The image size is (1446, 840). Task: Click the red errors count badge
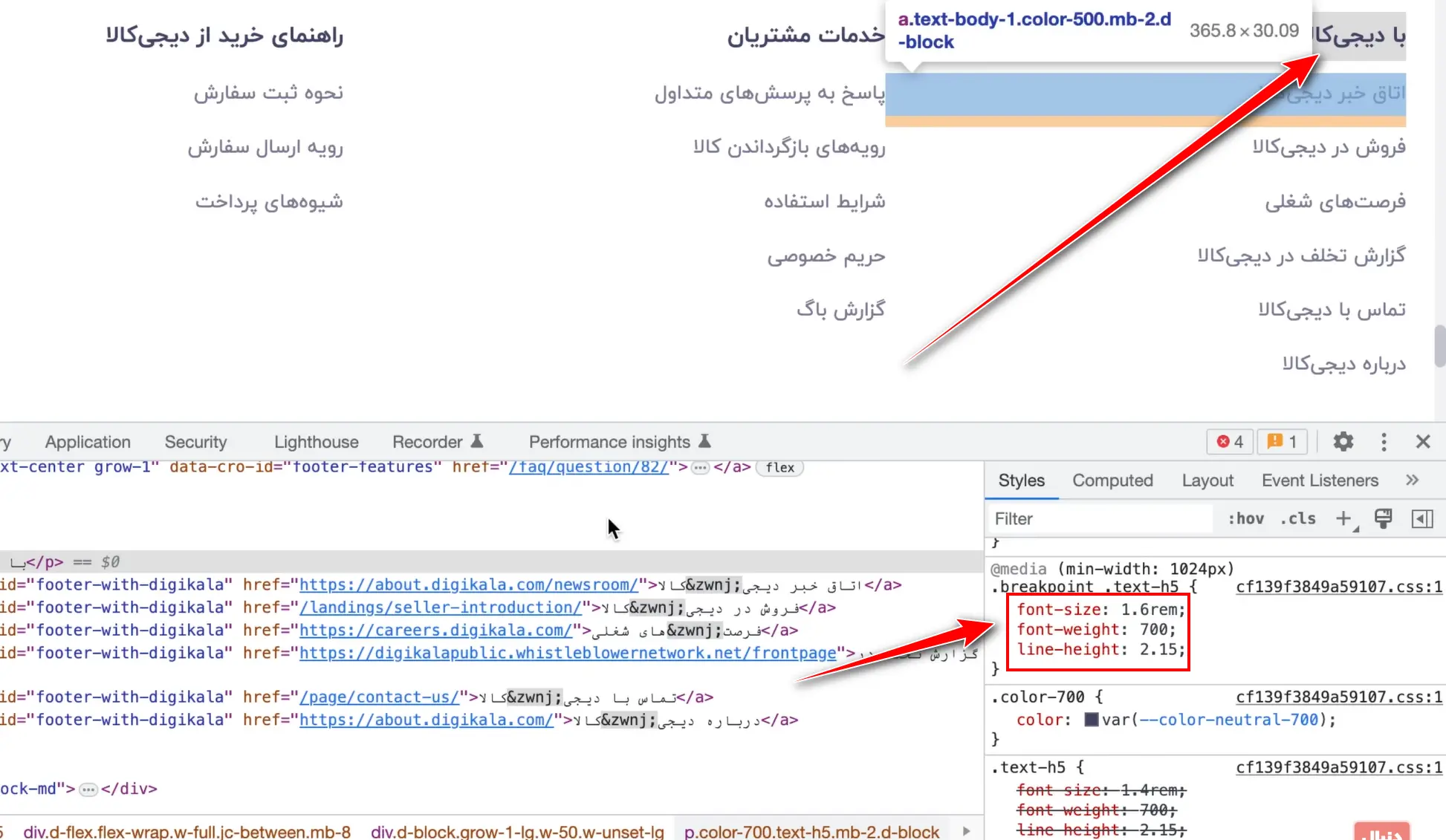pyautogui.click(x=1230, y=442)
